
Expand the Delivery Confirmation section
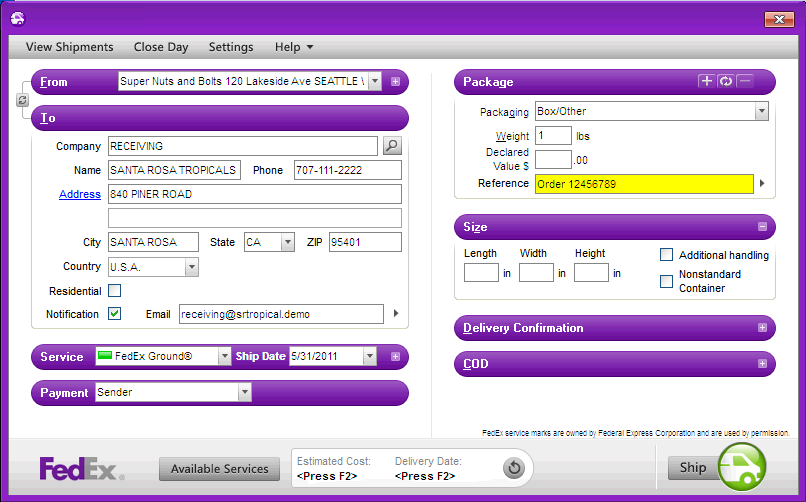(x=762, y=327)
